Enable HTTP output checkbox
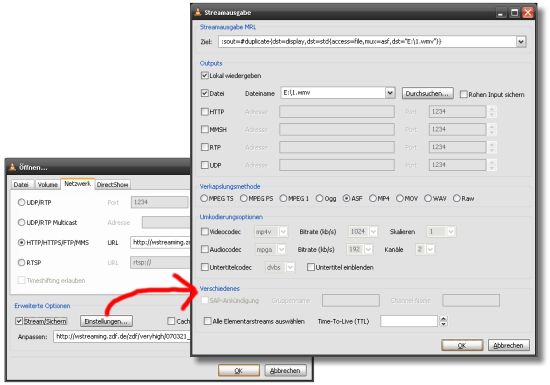This screenshot has width=550, height=385. (204, 112)
